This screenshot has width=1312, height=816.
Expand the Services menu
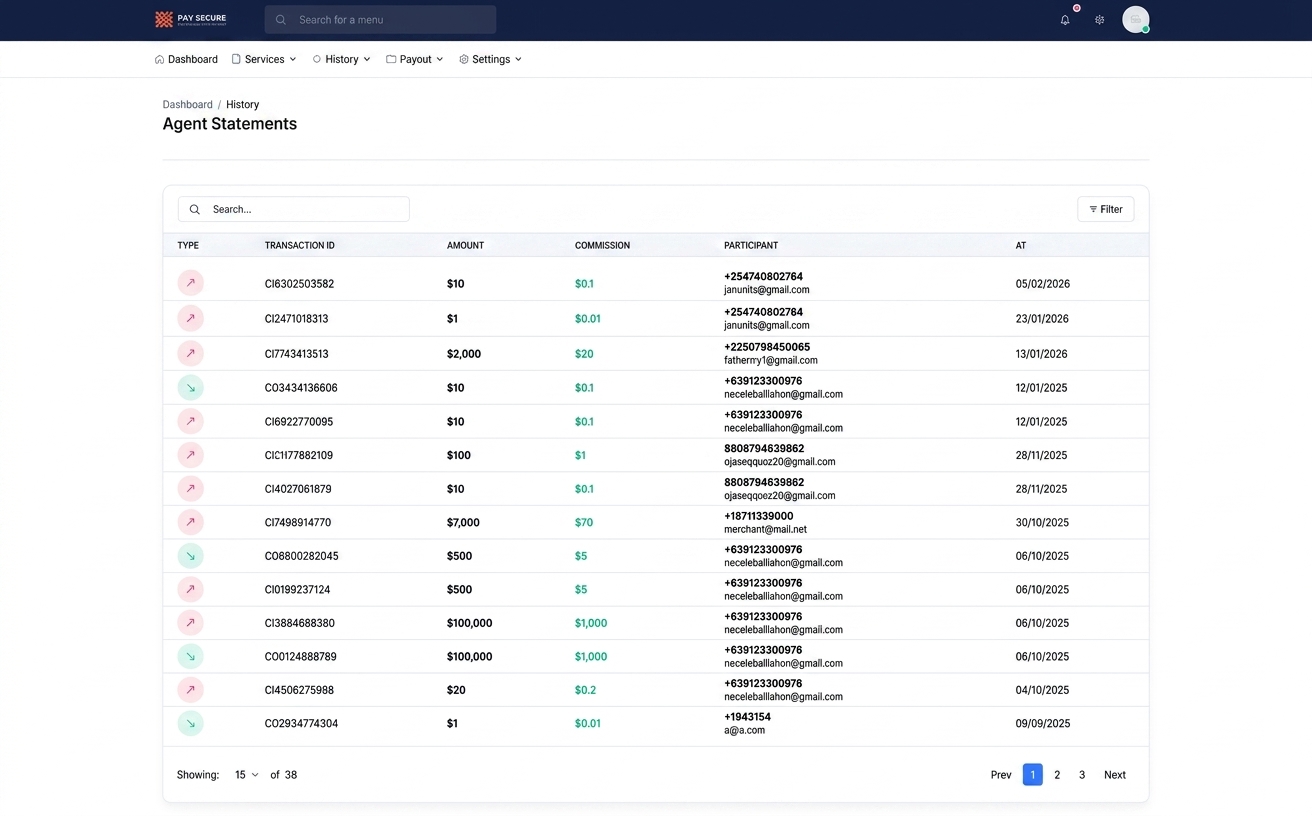tap(264, 59)
